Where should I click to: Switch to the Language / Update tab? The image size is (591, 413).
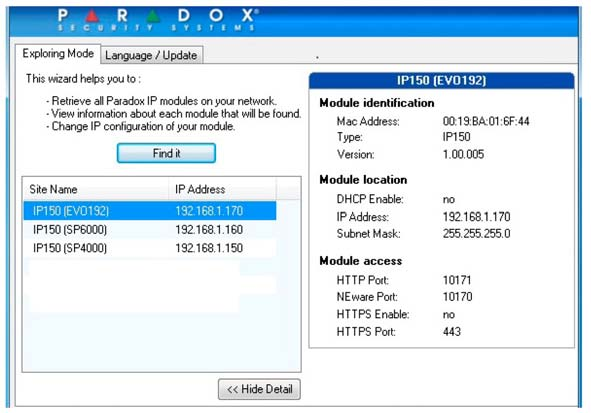pos(151,55)
